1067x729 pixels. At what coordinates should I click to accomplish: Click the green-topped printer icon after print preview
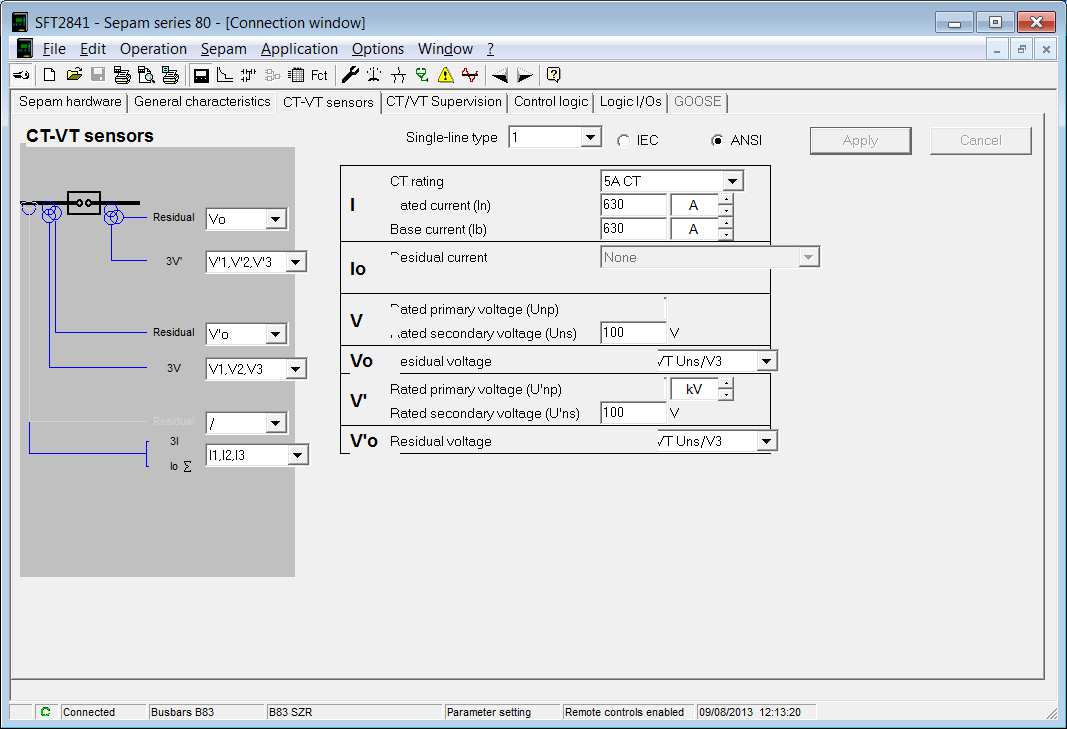pos(170,75)
